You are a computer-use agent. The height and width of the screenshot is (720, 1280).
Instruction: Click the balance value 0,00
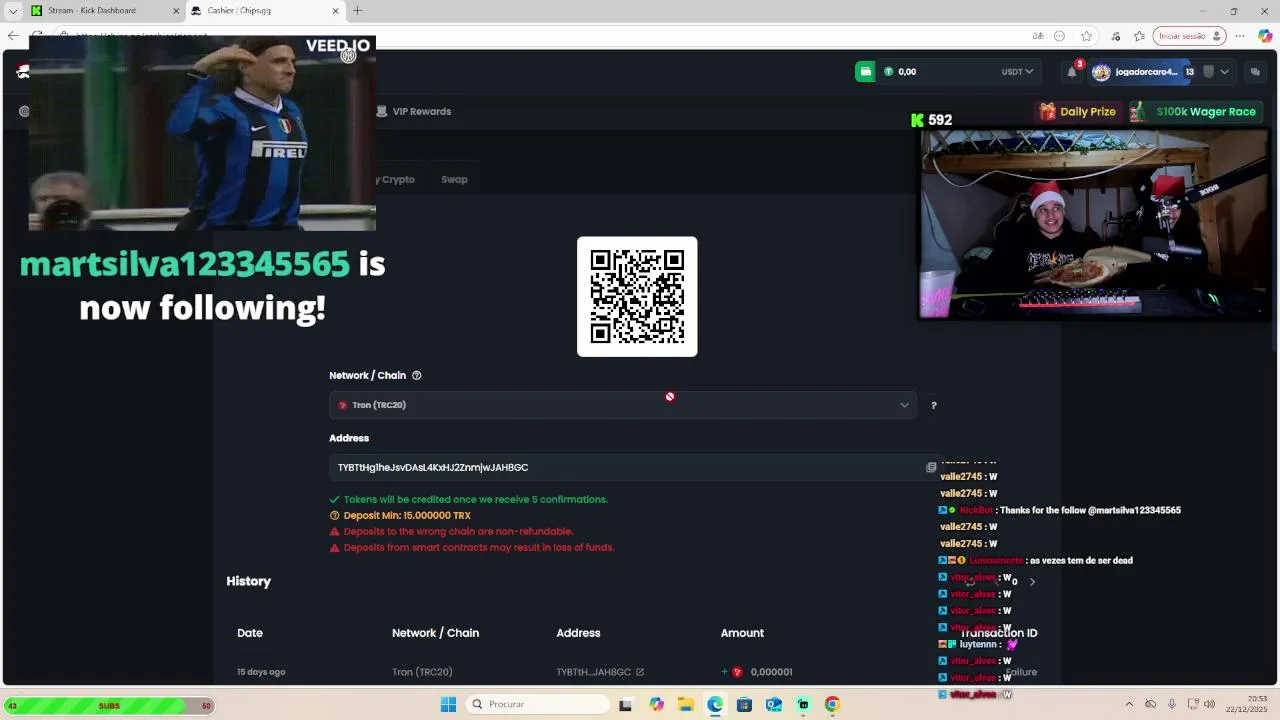(x=907, y=72)
